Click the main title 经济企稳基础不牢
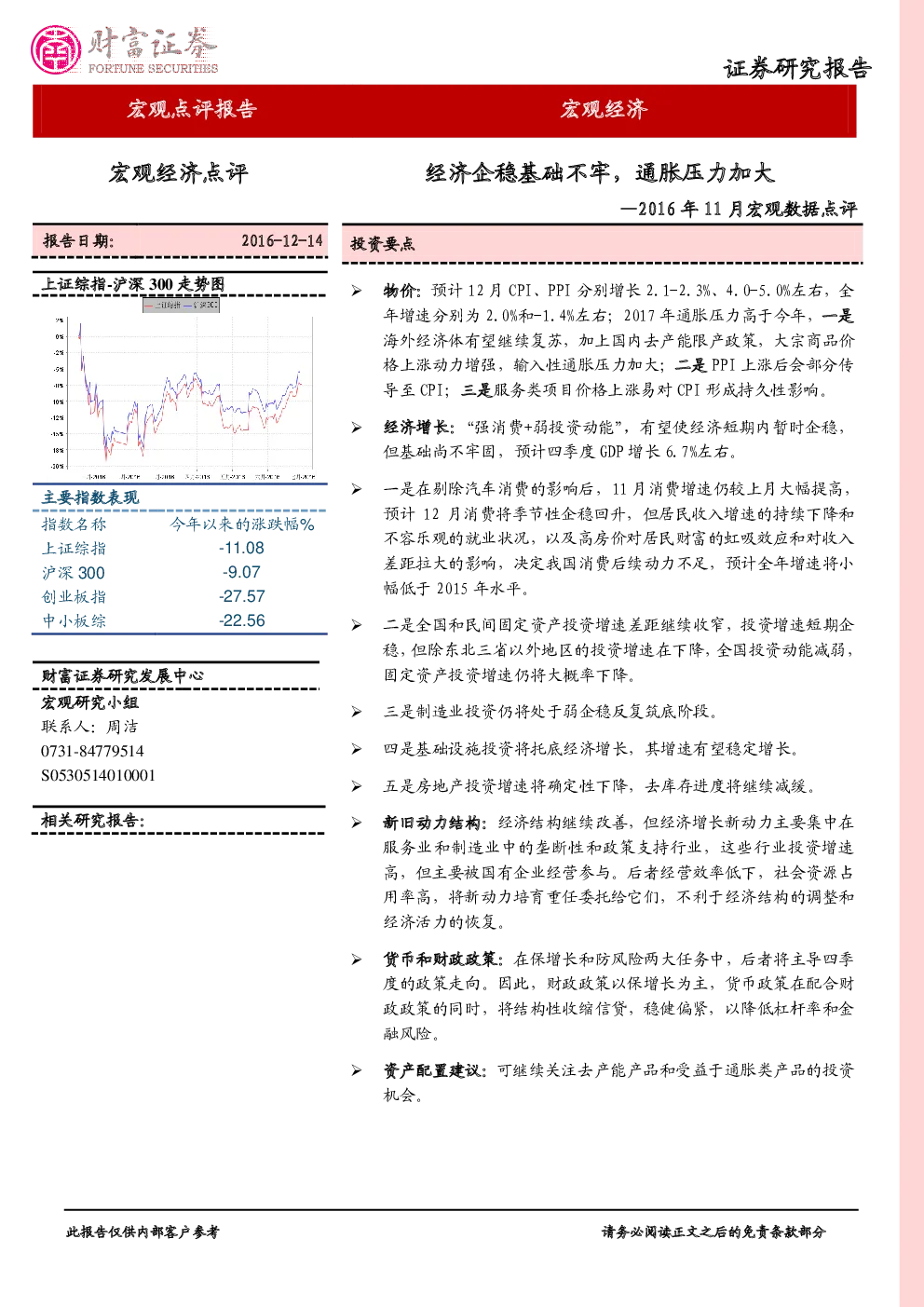924x1307 pixels. [518, 173]
